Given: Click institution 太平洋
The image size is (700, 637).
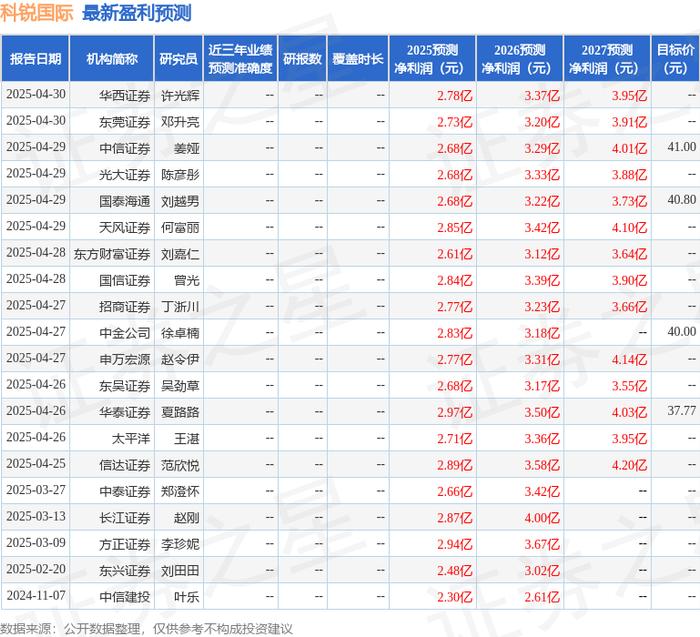Looking at the screenshot, I should [x=131, y=438].
